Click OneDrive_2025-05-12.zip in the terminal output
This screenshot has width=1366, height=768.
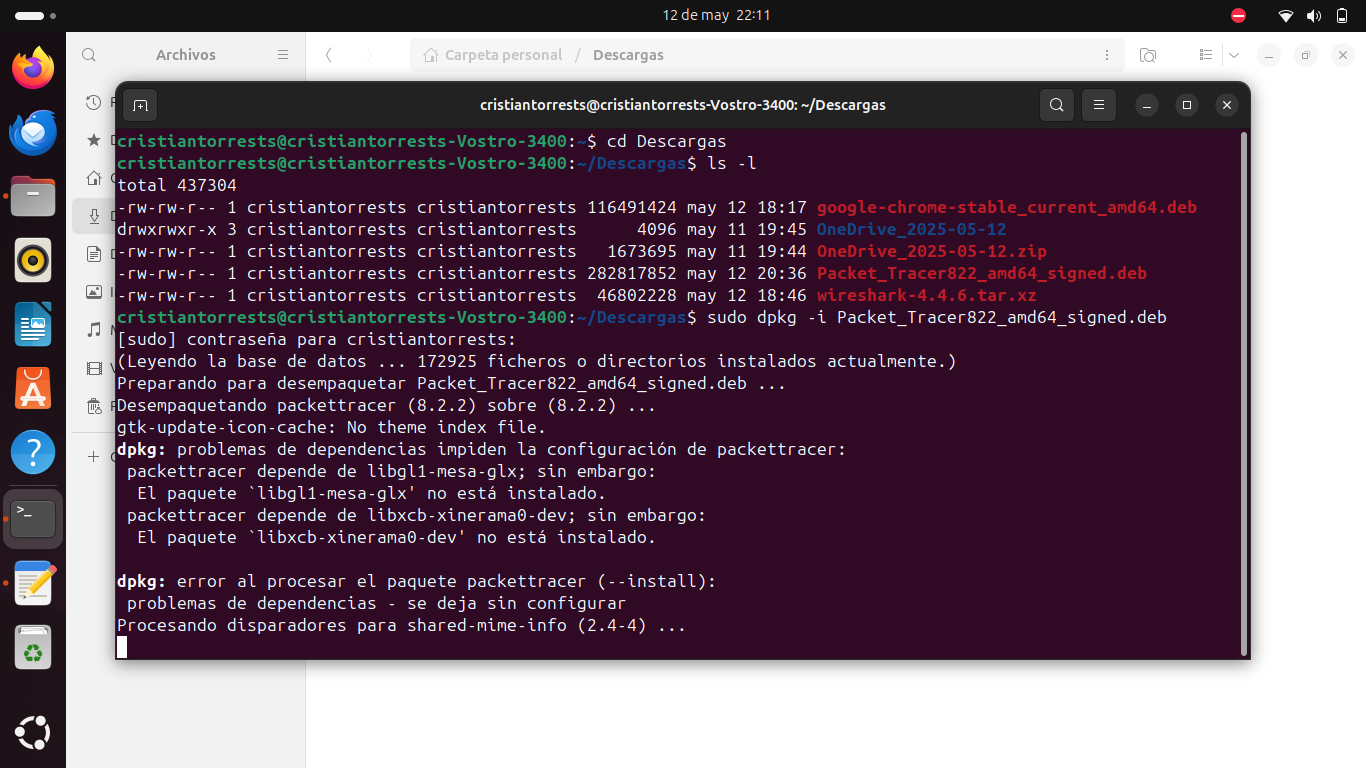pyautogui.click(x=931, y=252)
